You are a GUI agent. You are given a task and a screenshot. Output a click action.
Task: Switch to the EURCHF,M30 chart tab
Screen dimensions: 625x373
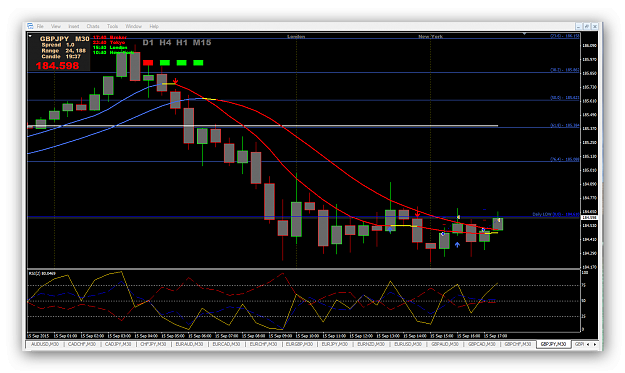click(x=263, y=344)
